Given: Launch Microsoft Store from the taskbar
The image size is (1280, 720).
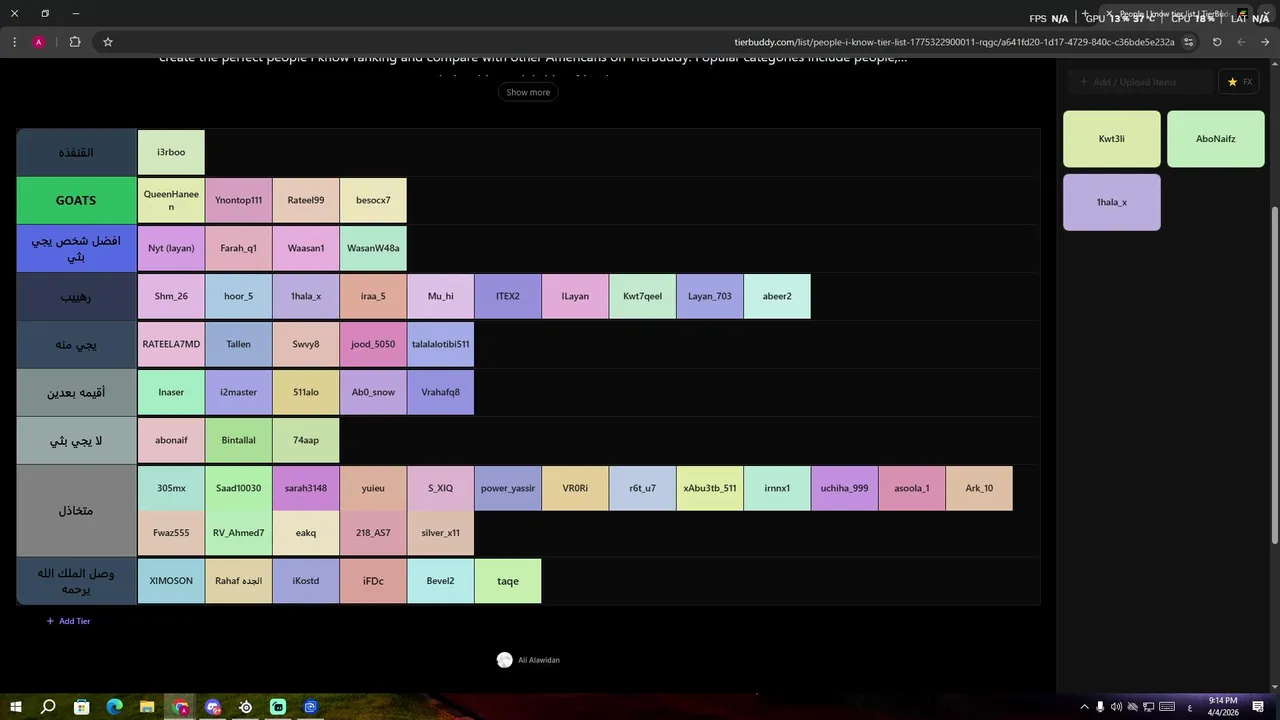Looking at the screenshot, I should [x=82, y=707].
